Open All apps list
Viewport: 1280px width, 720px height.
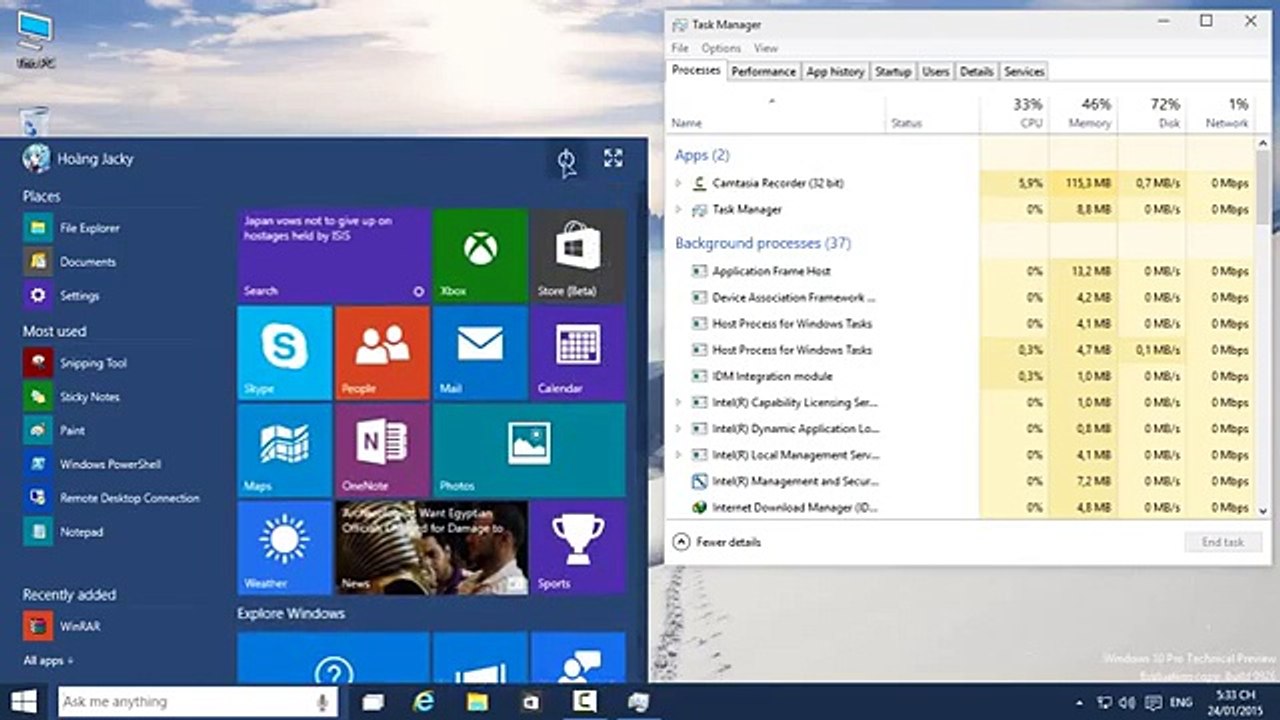48,661
